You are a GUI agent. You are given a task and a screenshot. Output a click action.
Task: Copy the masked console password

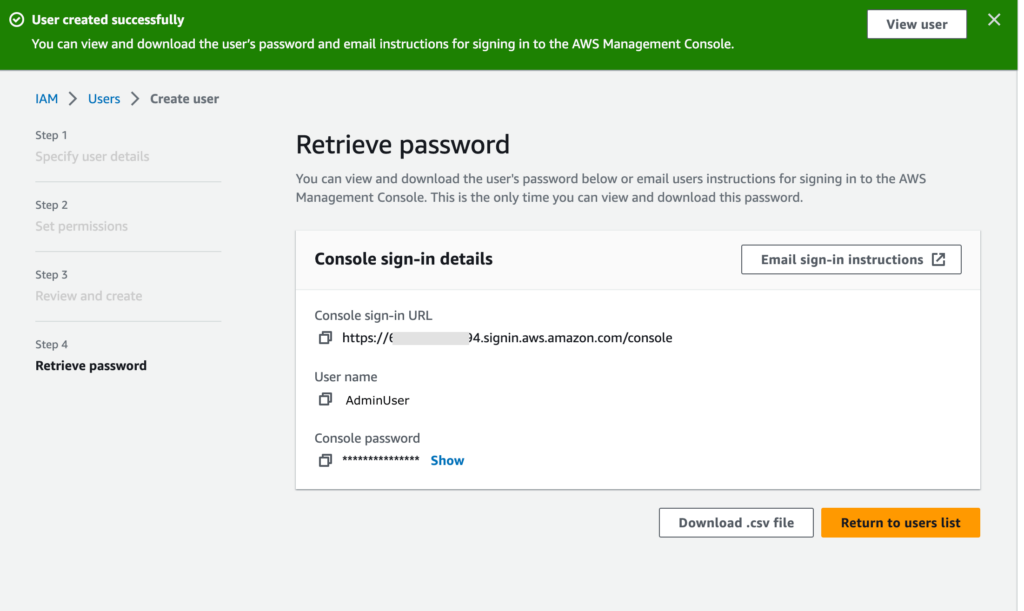(x=325, y=461)
